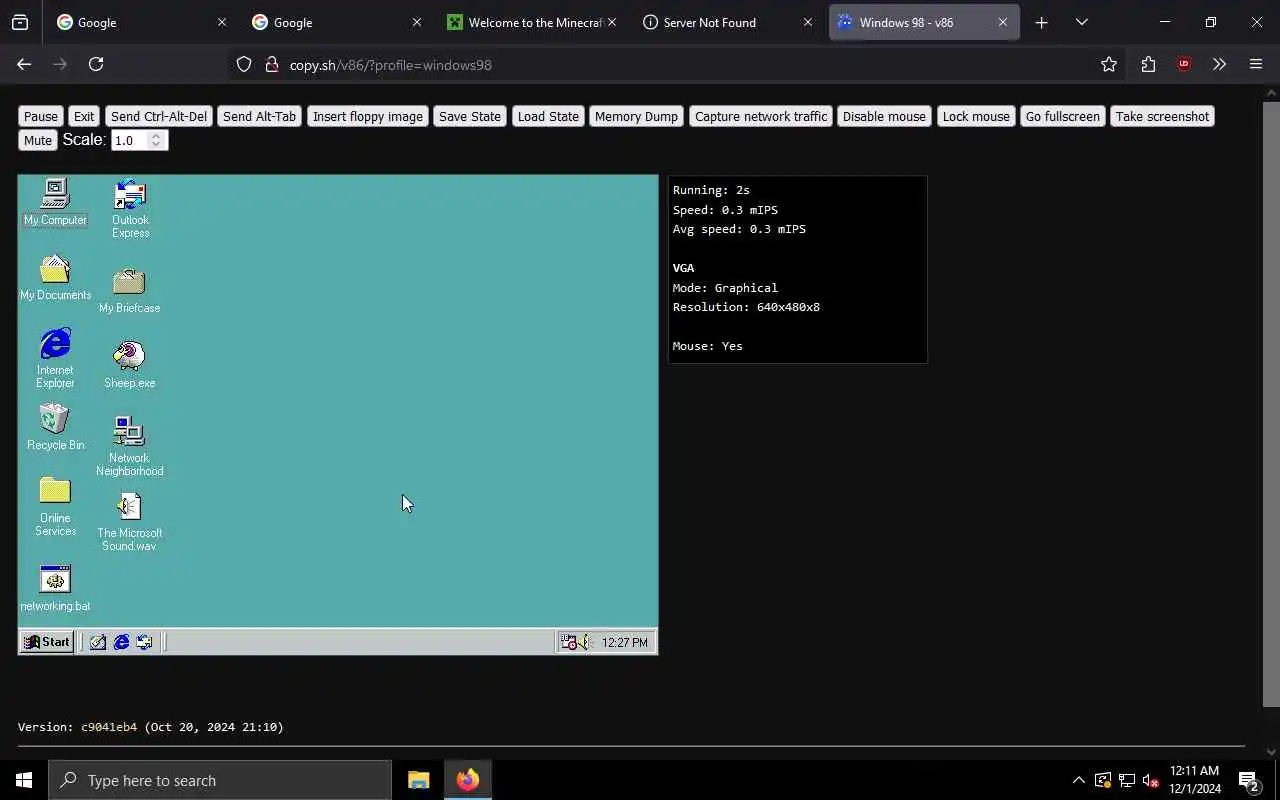The image size is (1280, 800).
Task: Open the Windows 98 Start menu
Action: [47, 642]
